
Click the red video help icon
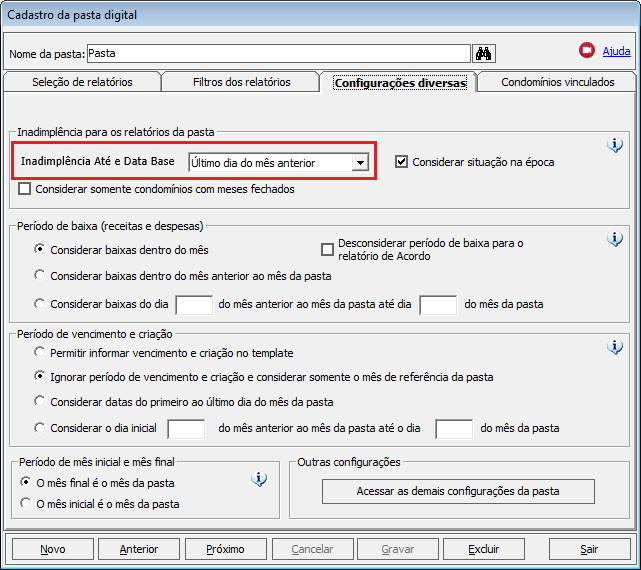[x=587, y=50]
